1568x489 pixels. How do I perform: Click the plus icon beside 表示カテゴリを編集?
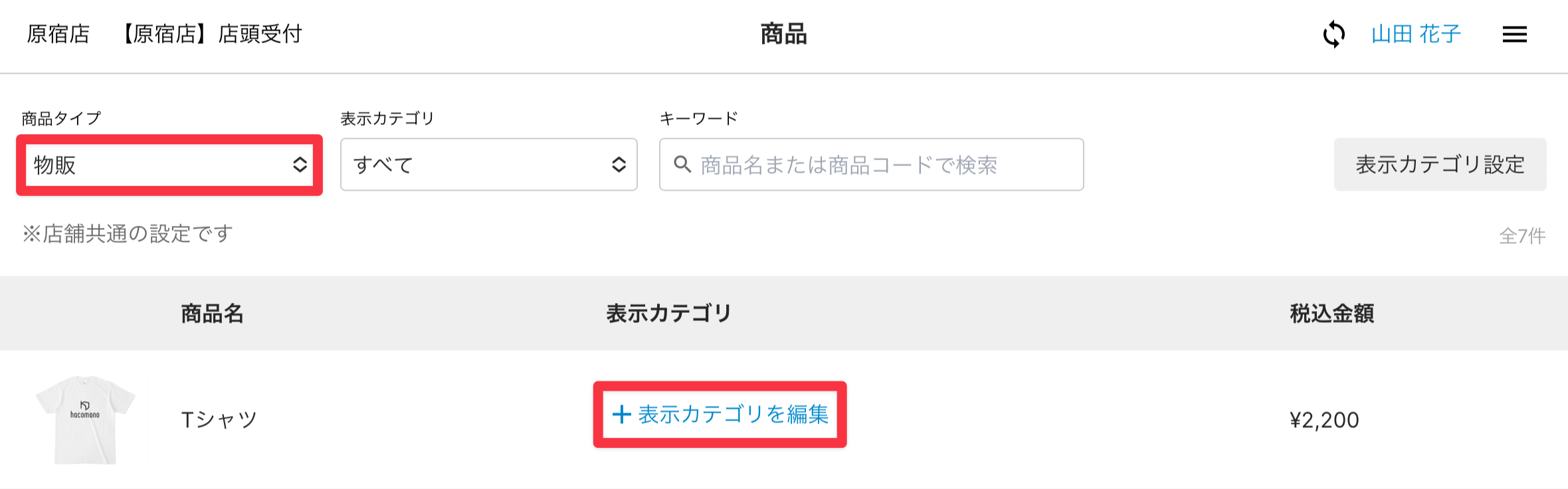click(621, 415)
